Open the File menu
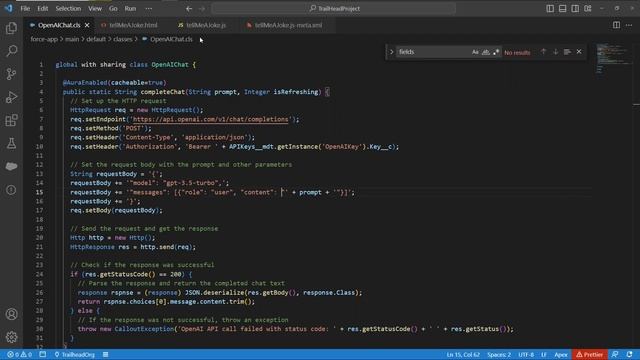The width and height of the screenshot is (640, 360). (x=25, y=9)
